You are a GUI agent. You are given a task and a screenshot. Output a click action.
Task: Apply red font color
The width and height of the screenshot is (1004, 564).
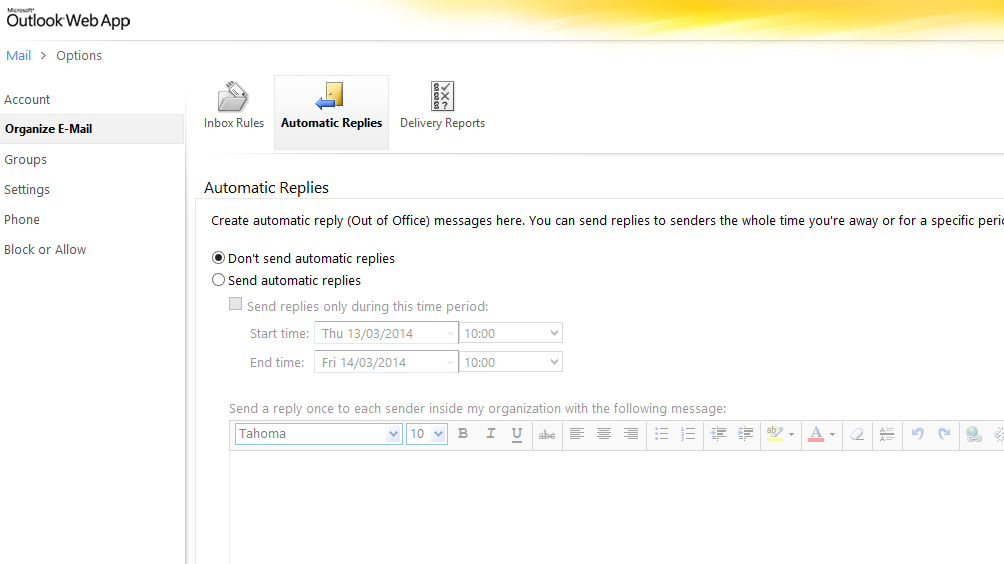click(816, 434)
